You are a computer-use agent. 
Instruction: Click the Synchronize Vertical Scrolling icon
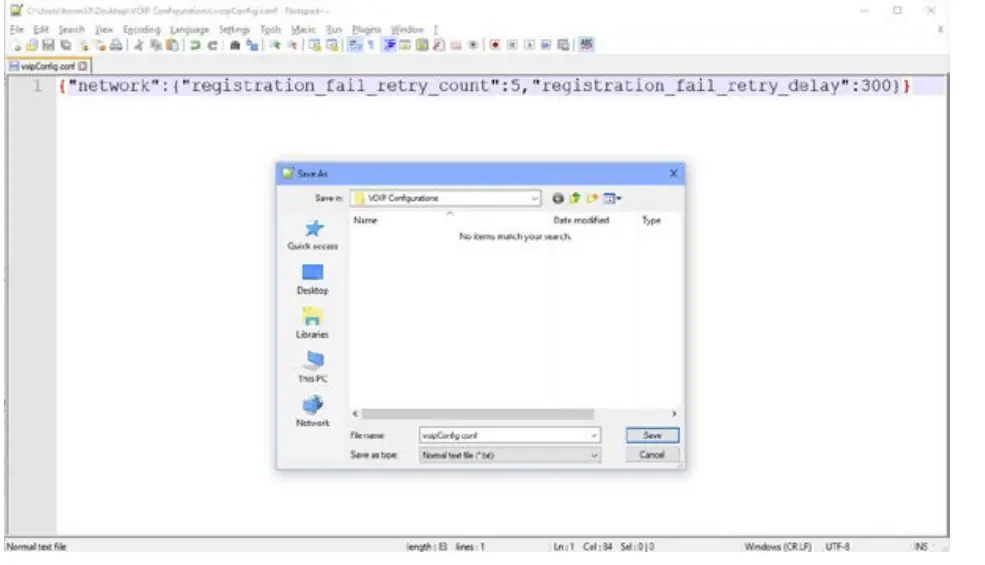tap(315, 45)
